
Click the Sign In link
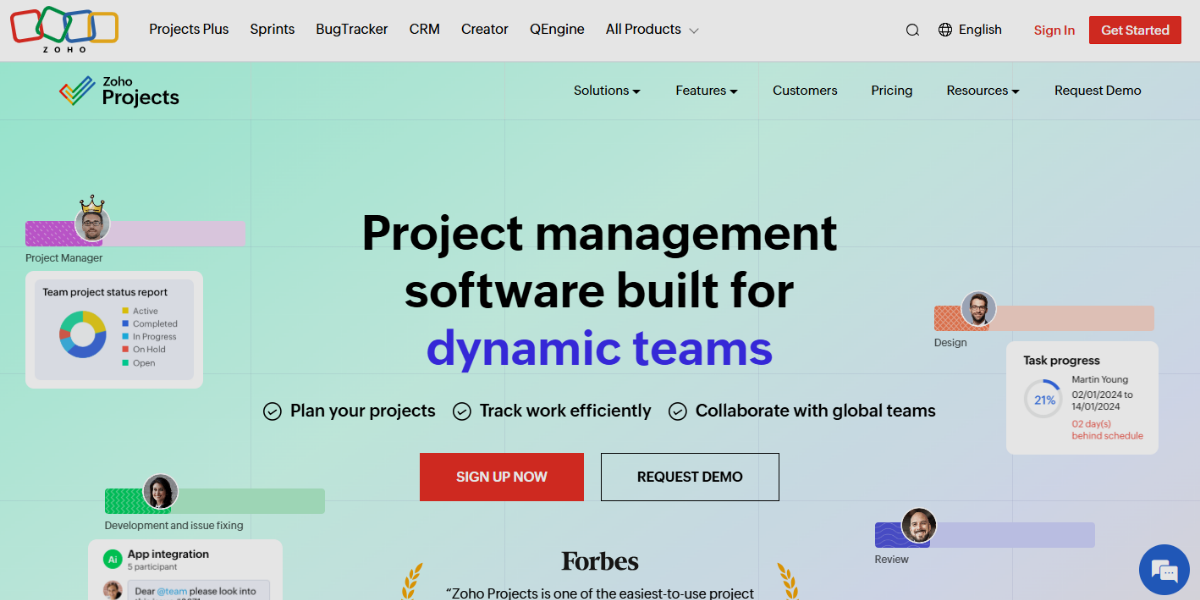coord(1054,30)
